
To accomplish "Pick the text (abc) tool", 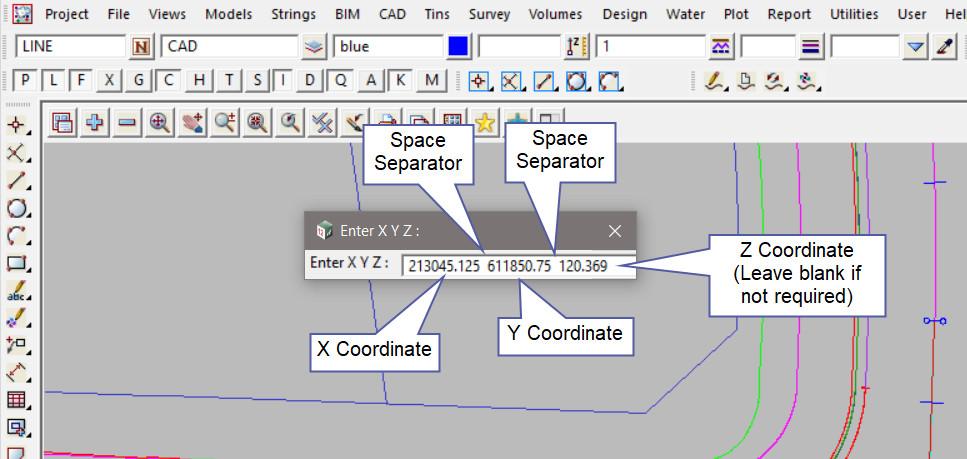I will pyautogui.click(x=17, y=292).
